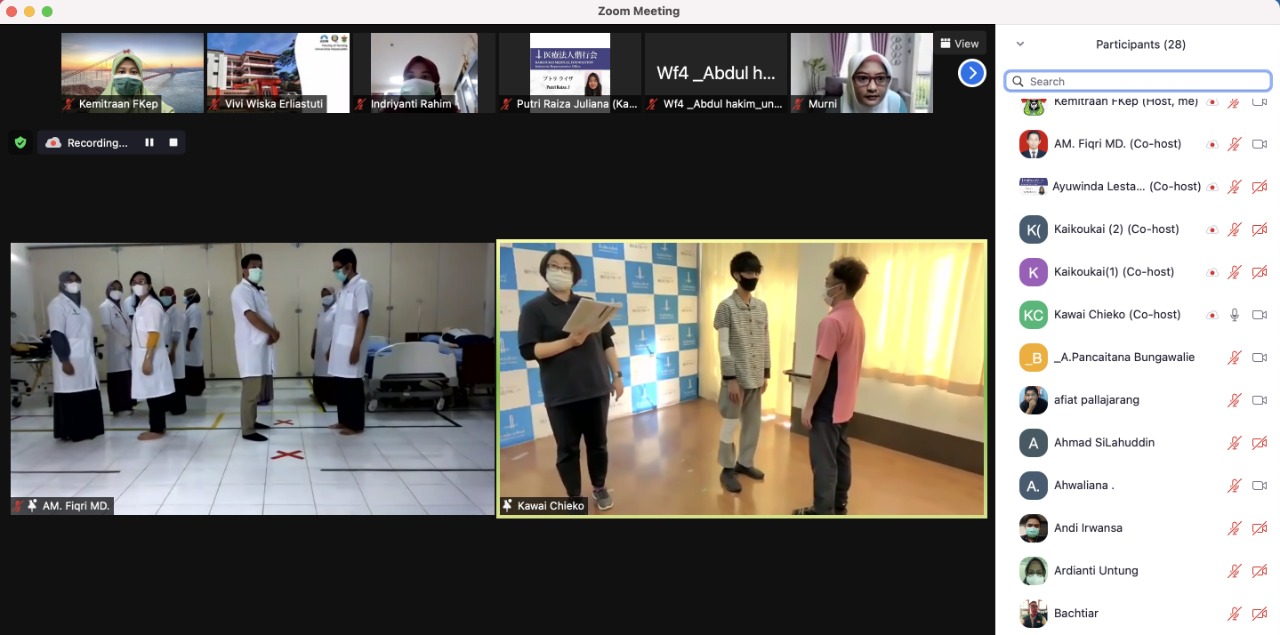Viewport: 1280px width, 635px height.
Task: Click recording indicator for Kaikoukai(1)
Action: (x=1212, y=272)
